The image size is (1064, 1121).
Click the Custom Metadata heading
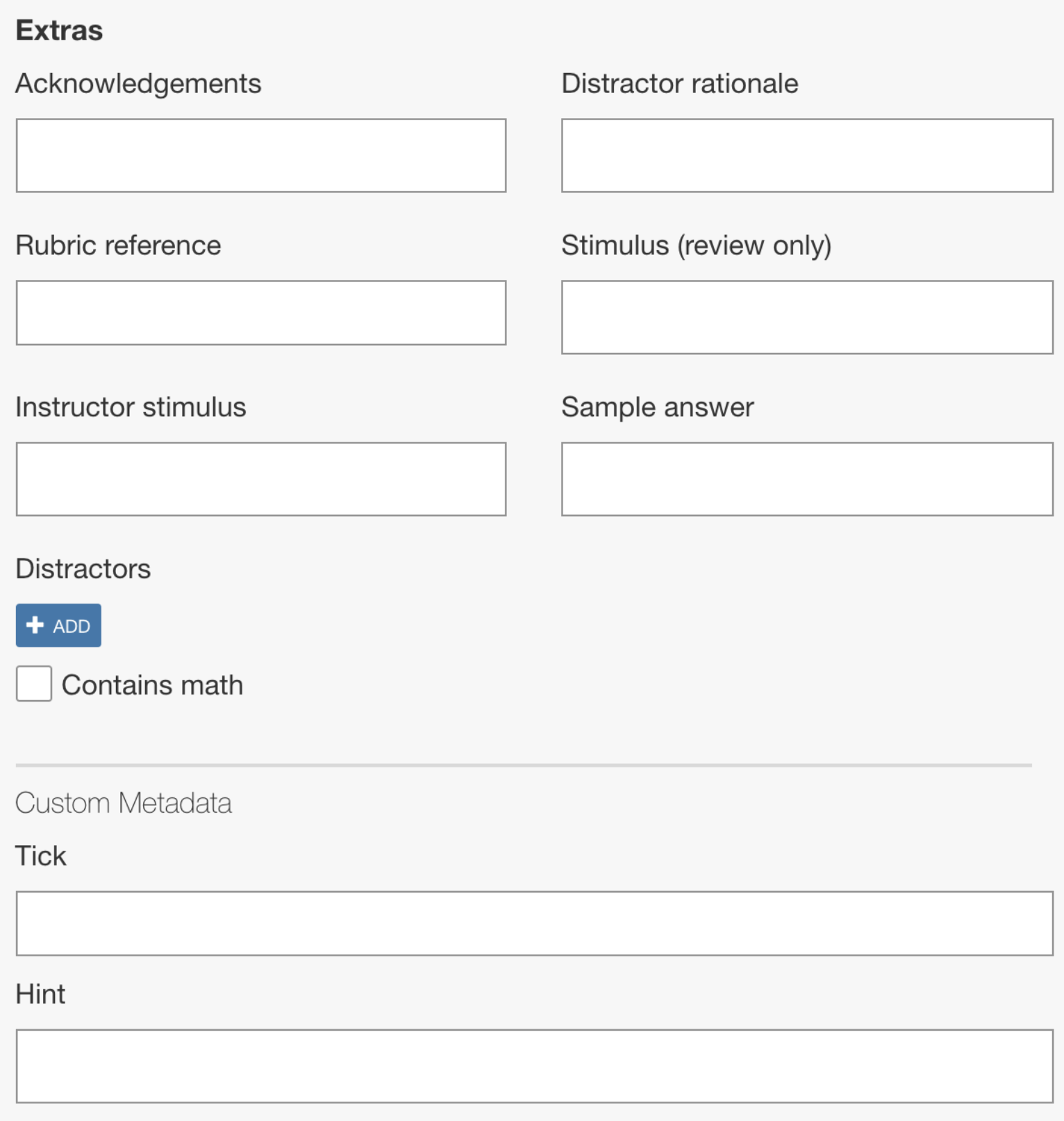[123, 802]
